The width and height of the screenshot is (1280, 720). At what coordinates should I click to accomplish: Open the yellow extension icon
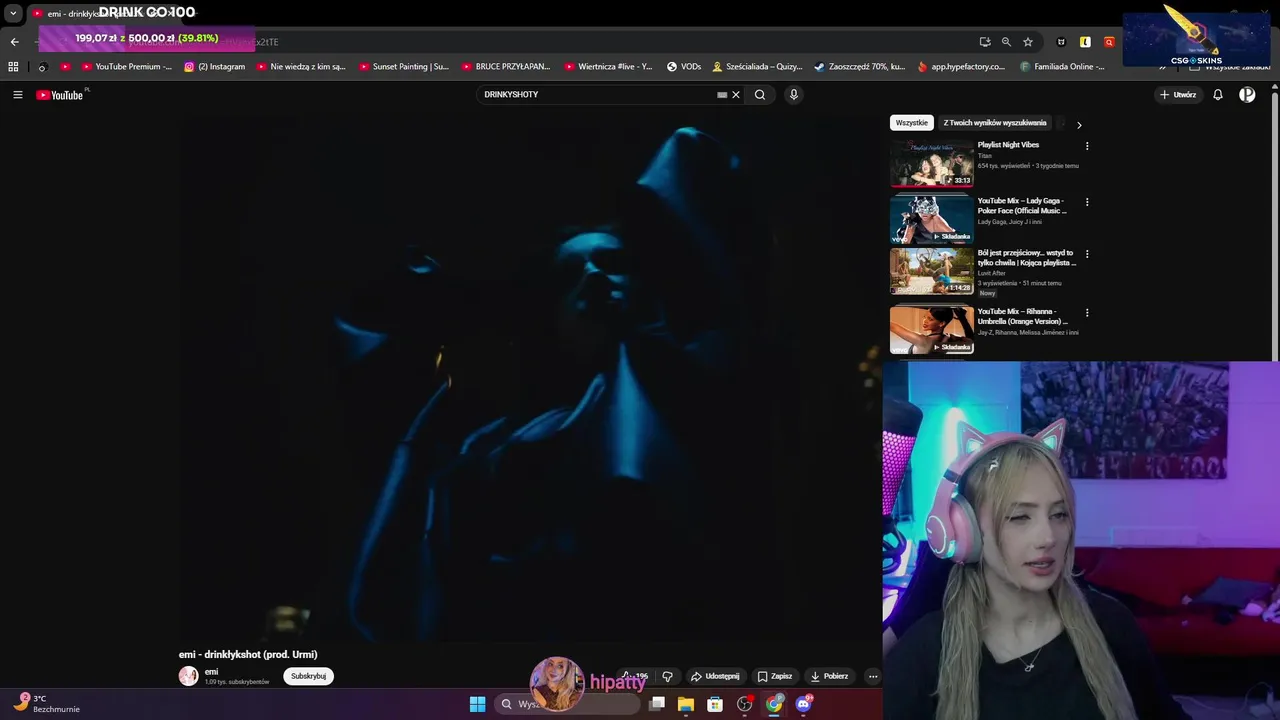[x=1085, y=42]
